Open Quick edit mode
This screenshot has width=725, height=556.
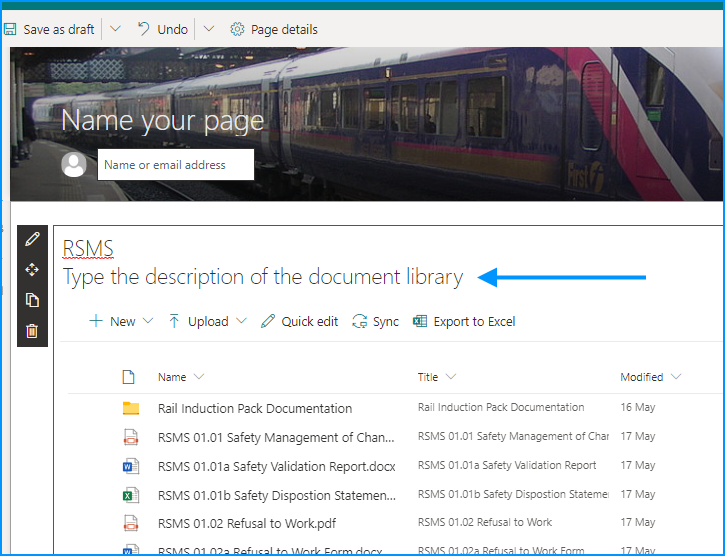(x=310, y=321)
